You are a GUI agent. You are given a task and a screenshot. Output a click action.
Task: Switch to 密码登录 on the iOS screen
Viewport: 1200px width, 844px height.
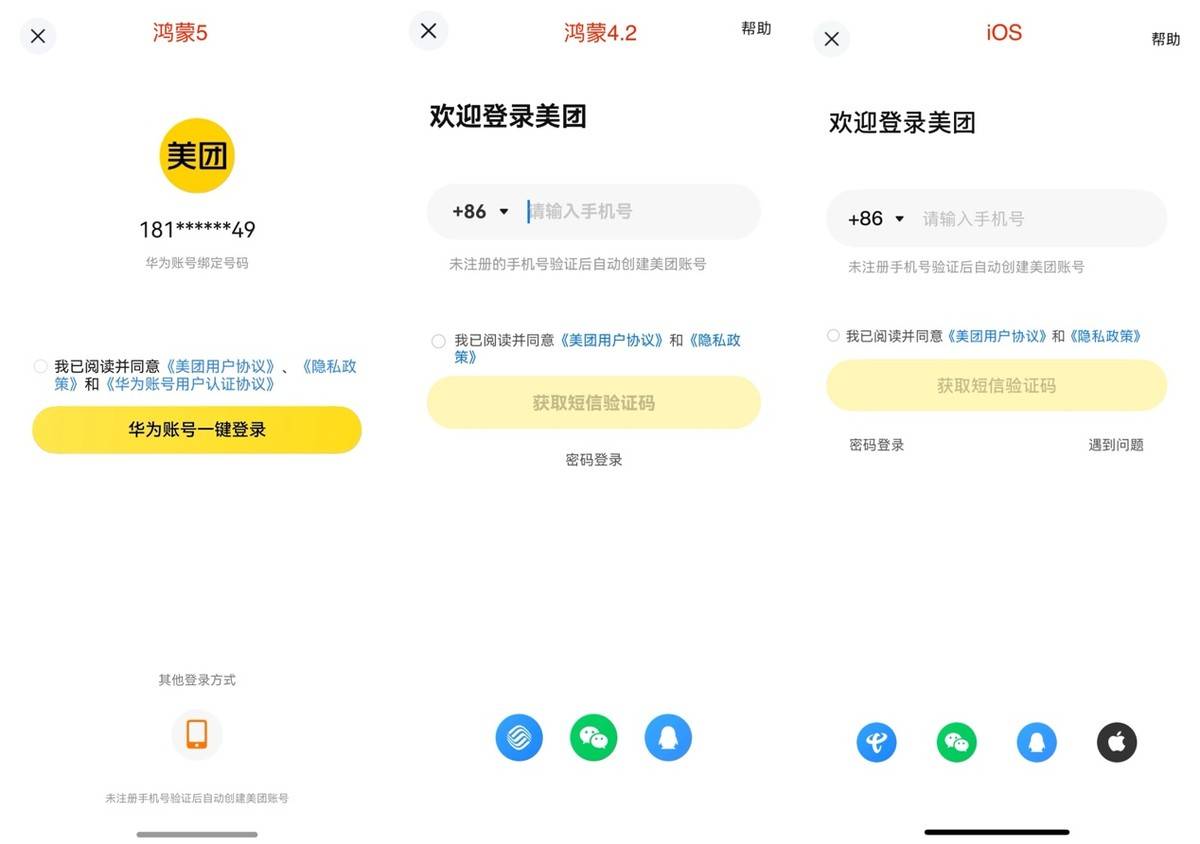pos(876,445)
